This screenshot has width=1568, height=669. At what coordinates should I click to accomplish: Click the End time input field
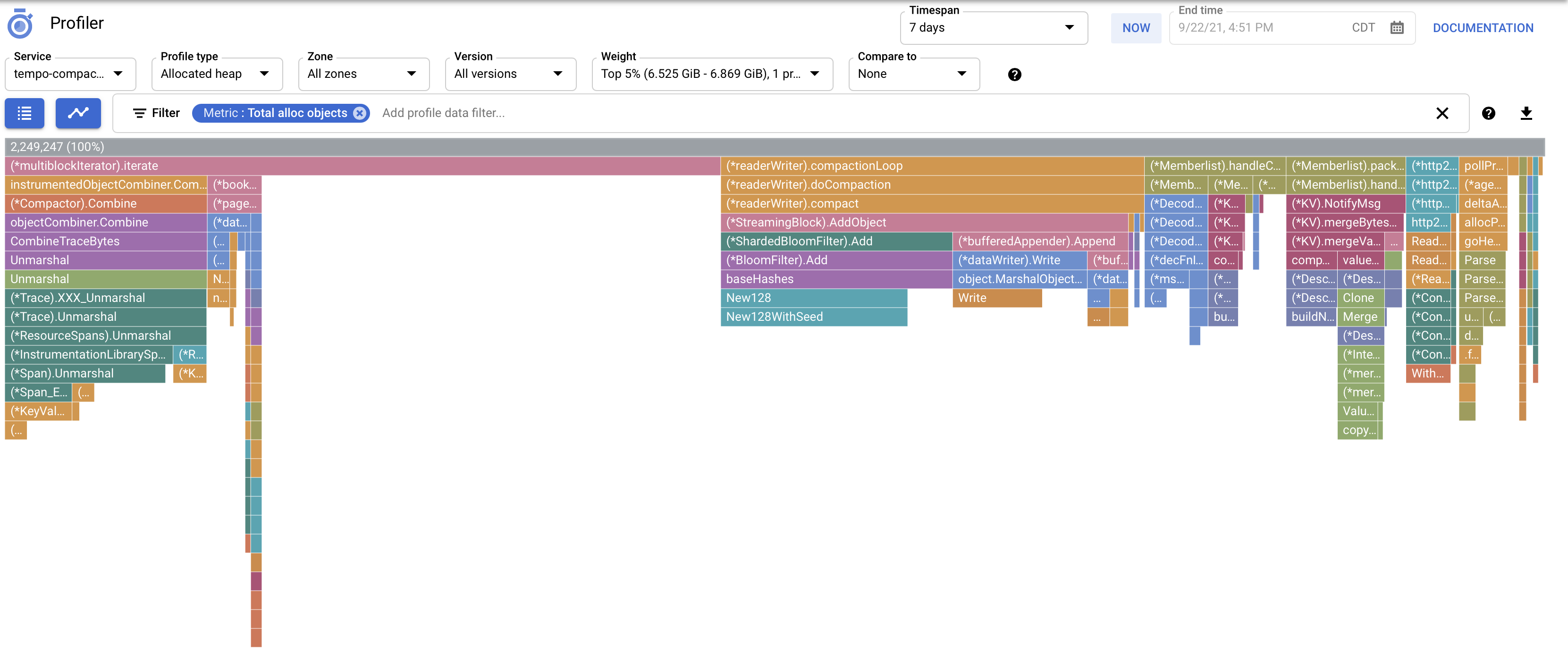point(1254,27)
